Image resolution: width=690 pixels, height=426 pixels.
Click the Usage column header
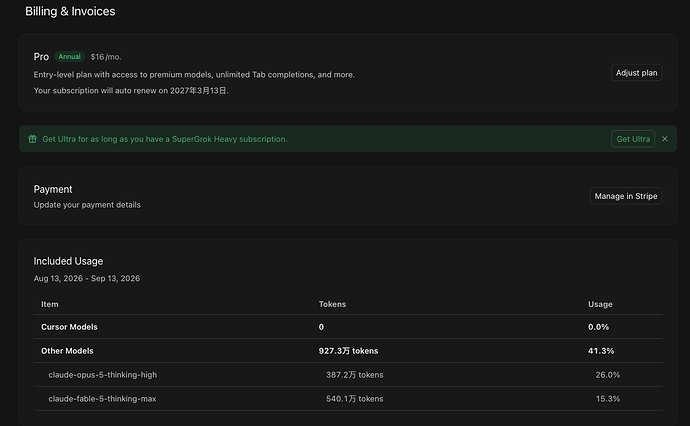point(600,304)
